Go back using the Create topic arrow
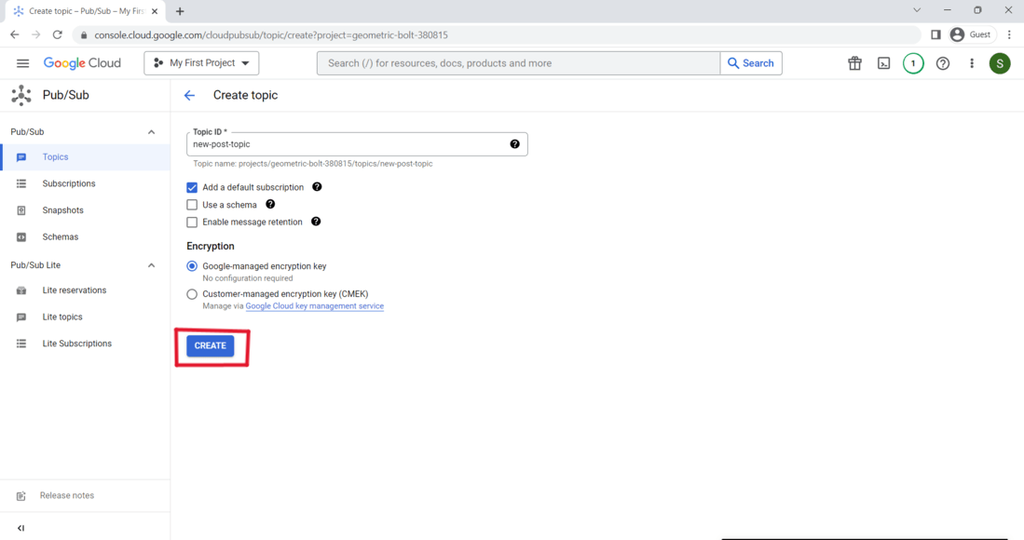The height and width of the screenshot is (540, 1024). coord(189,95)
